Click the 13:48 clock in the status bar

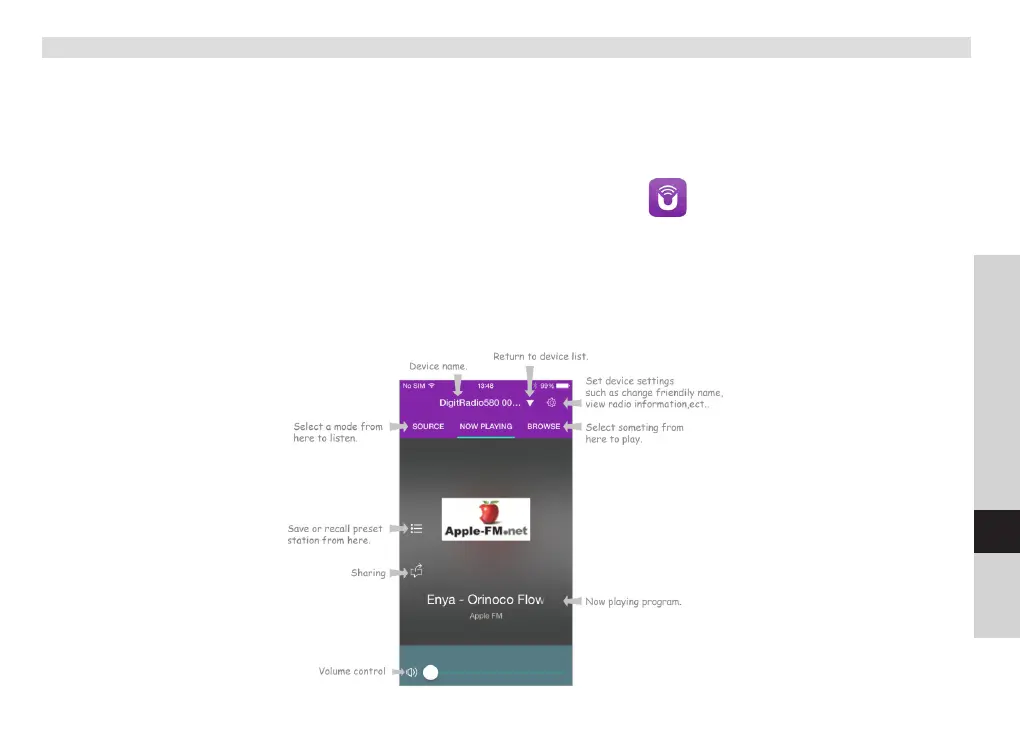point(485,386)
